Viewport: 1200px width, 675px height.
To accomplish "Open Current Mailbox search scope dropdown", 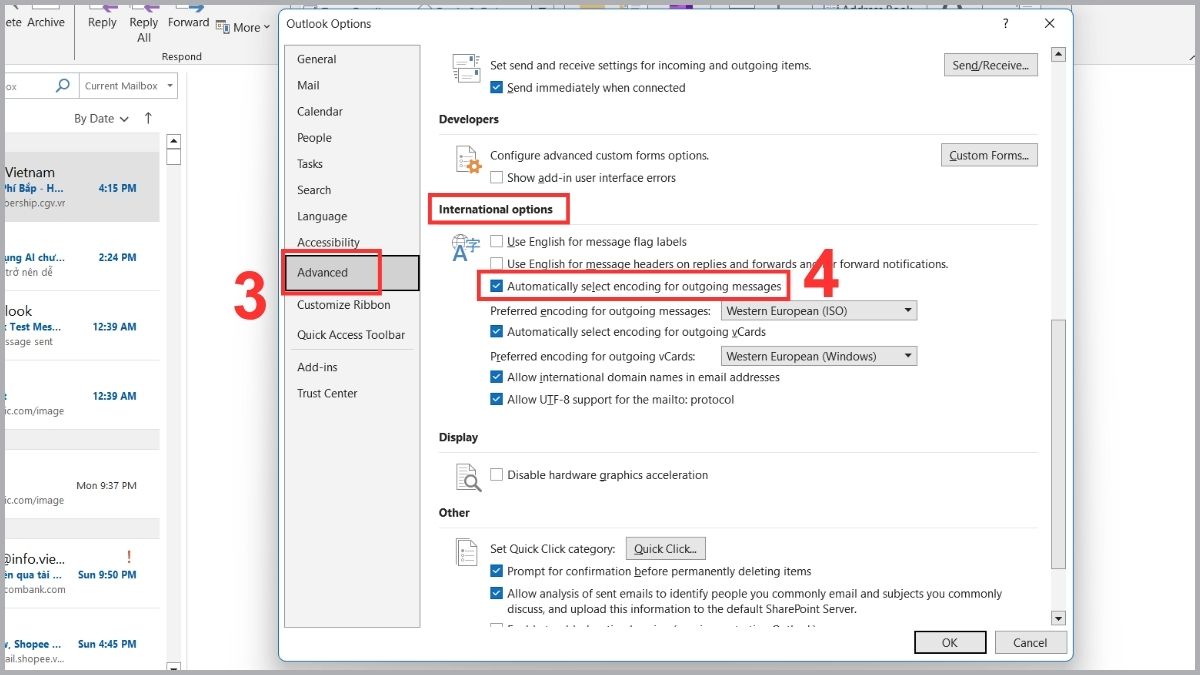I will pyautogui.click(x=128, y=86).
